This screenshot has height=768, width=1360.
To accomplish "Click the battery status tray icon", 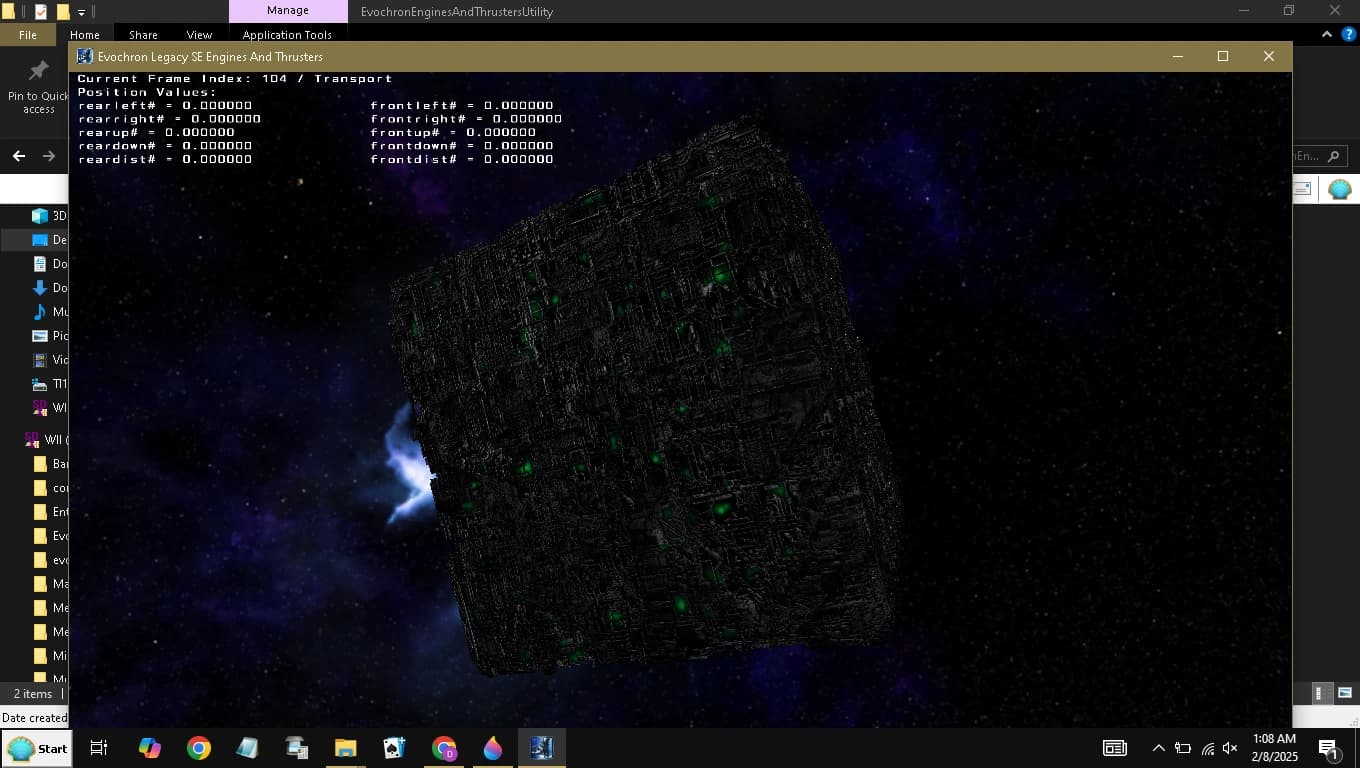I will (x=1183, y=748).
